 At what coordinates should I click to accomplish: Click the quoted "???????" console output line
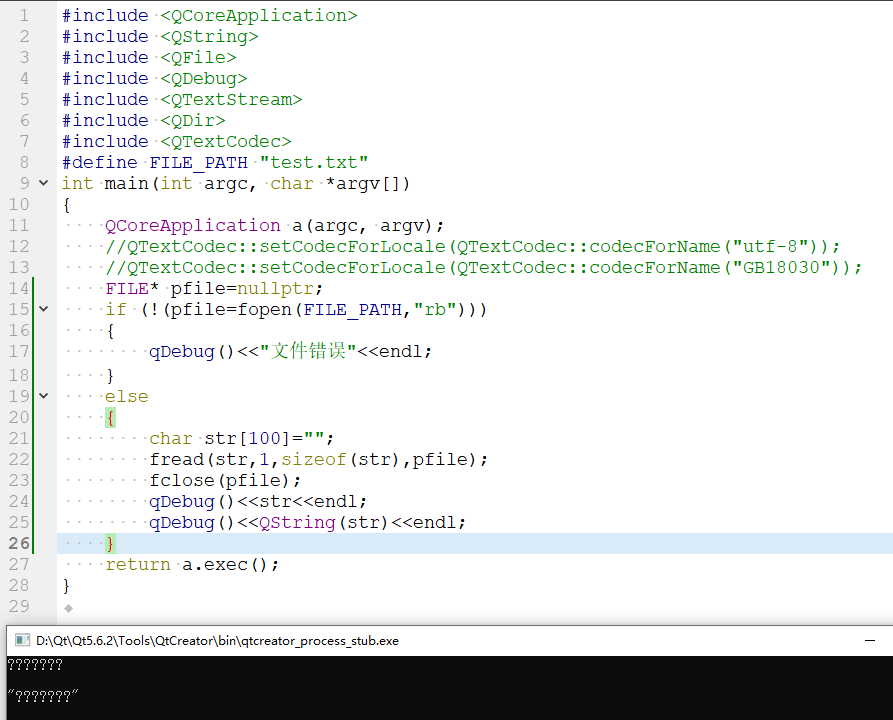(x=43, y=696)
